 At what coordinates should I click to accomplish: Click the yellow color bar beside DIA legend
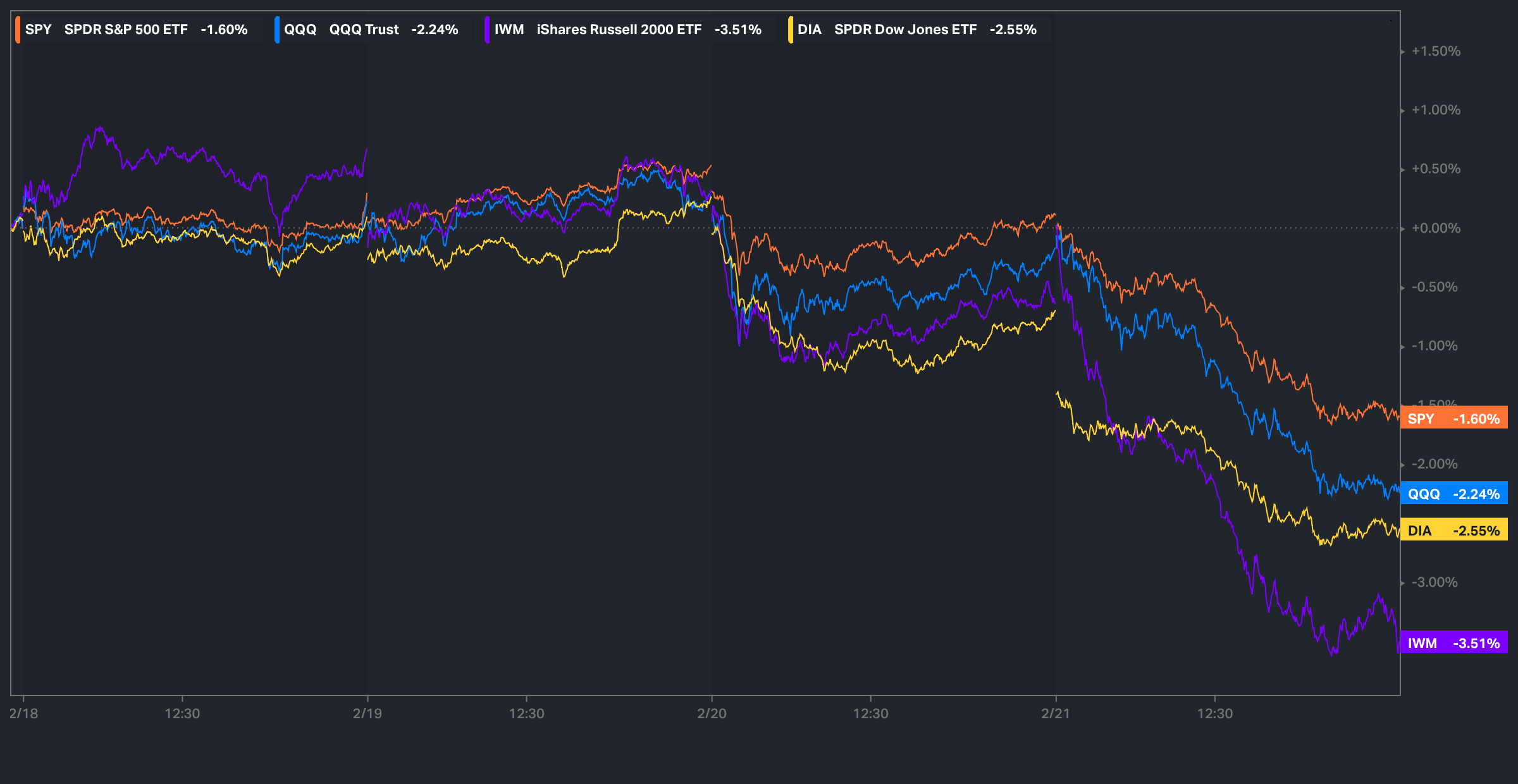791,30
